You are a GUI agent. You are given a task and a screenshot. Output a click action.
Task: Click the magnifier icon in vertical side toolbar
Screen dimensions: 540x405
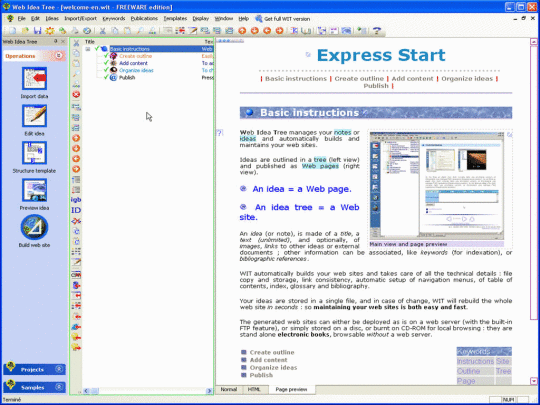tap(76, 74)
